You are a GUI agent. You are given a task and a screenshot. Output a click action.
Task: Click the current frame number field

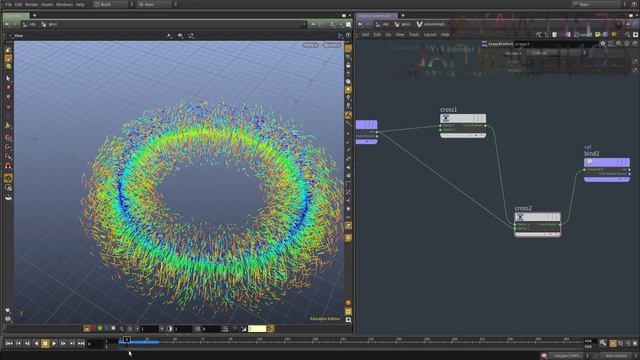click(96, 344)
